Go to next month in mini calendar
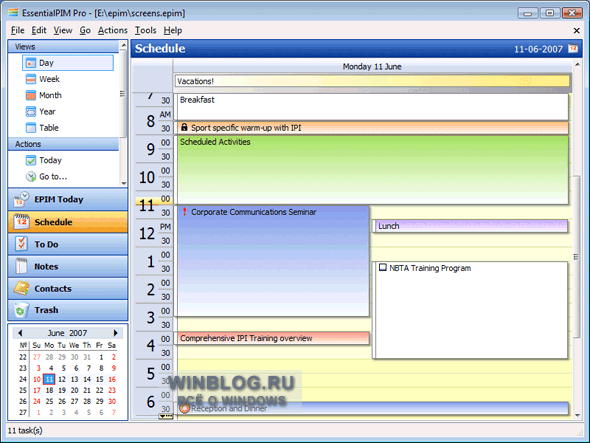This screenshot has width=590, height=443. (x=116, y=333)
